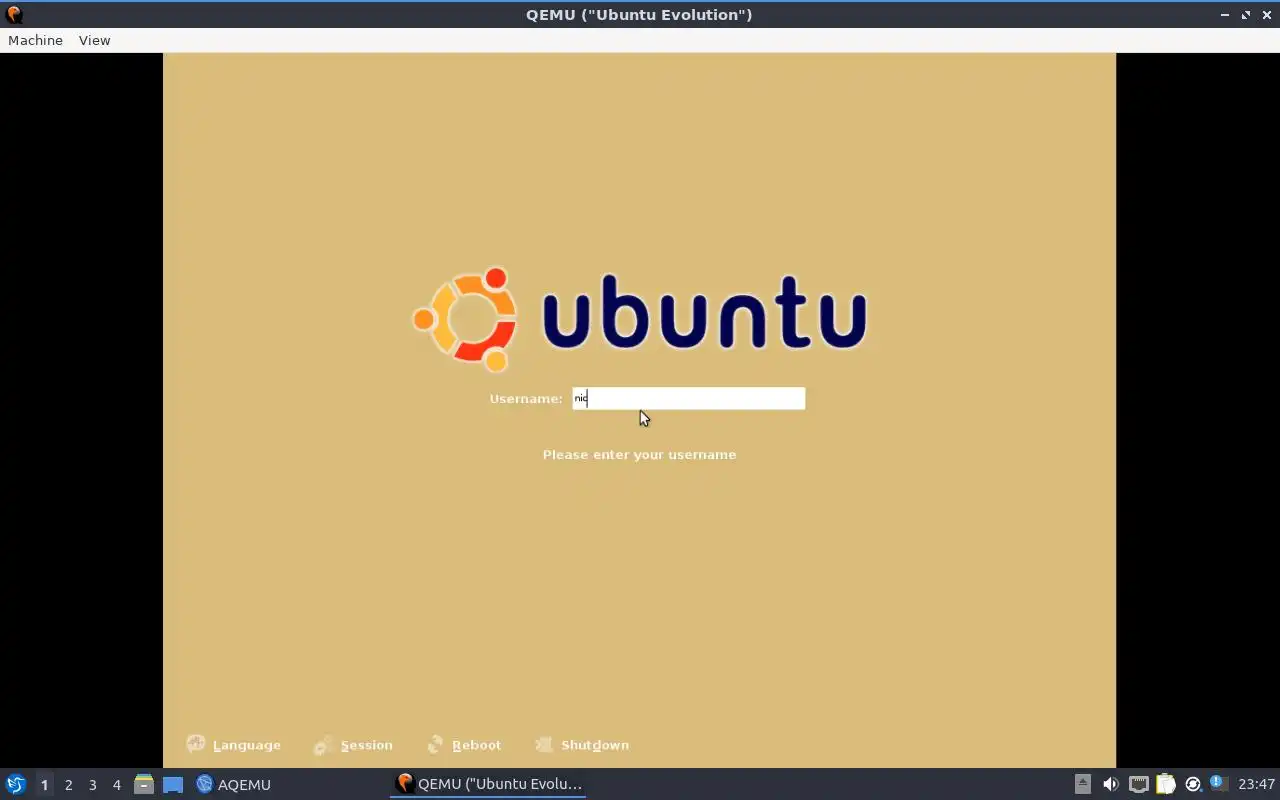Viewport: 1280px width, 800px height.
Task: Launch the file manager from the panel
Action: 144,784
